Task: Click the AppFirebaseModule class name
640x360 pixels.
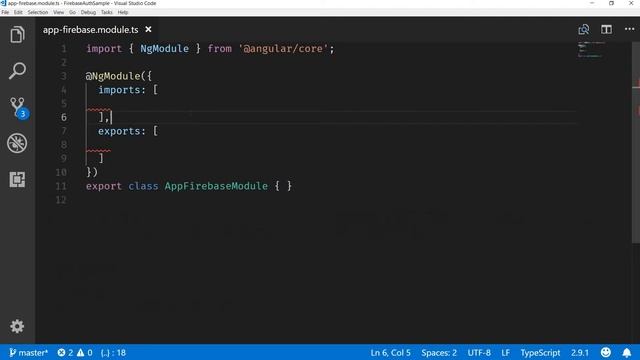Action: click(x=216, y=186)
